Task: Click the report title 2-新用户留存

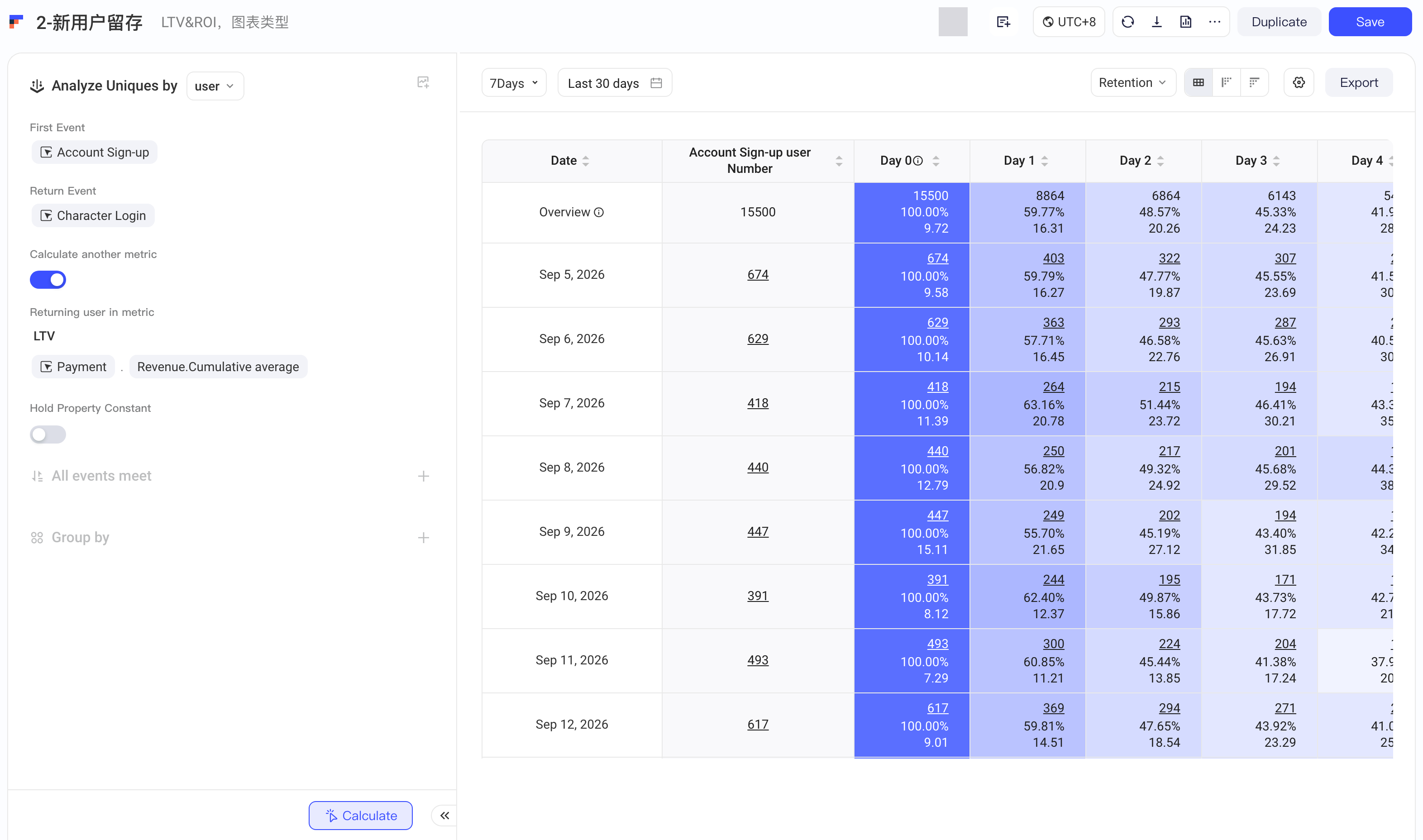Action: [x=89, y=22]
